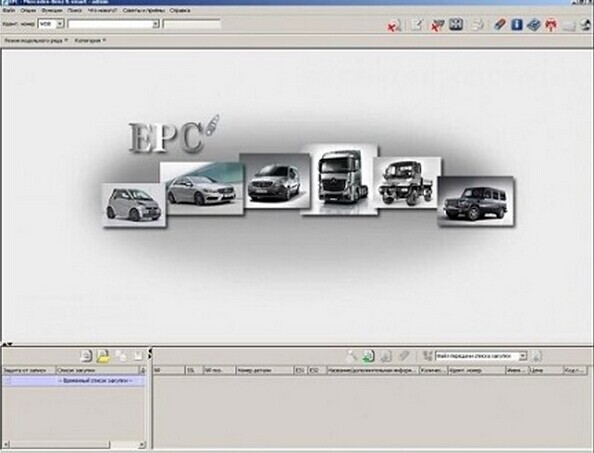Image resolution: width=594 pixels, height=453 pixels.
Task: Click the blue information 'i' toolbar icon
Action: click(x=516, y=25)
